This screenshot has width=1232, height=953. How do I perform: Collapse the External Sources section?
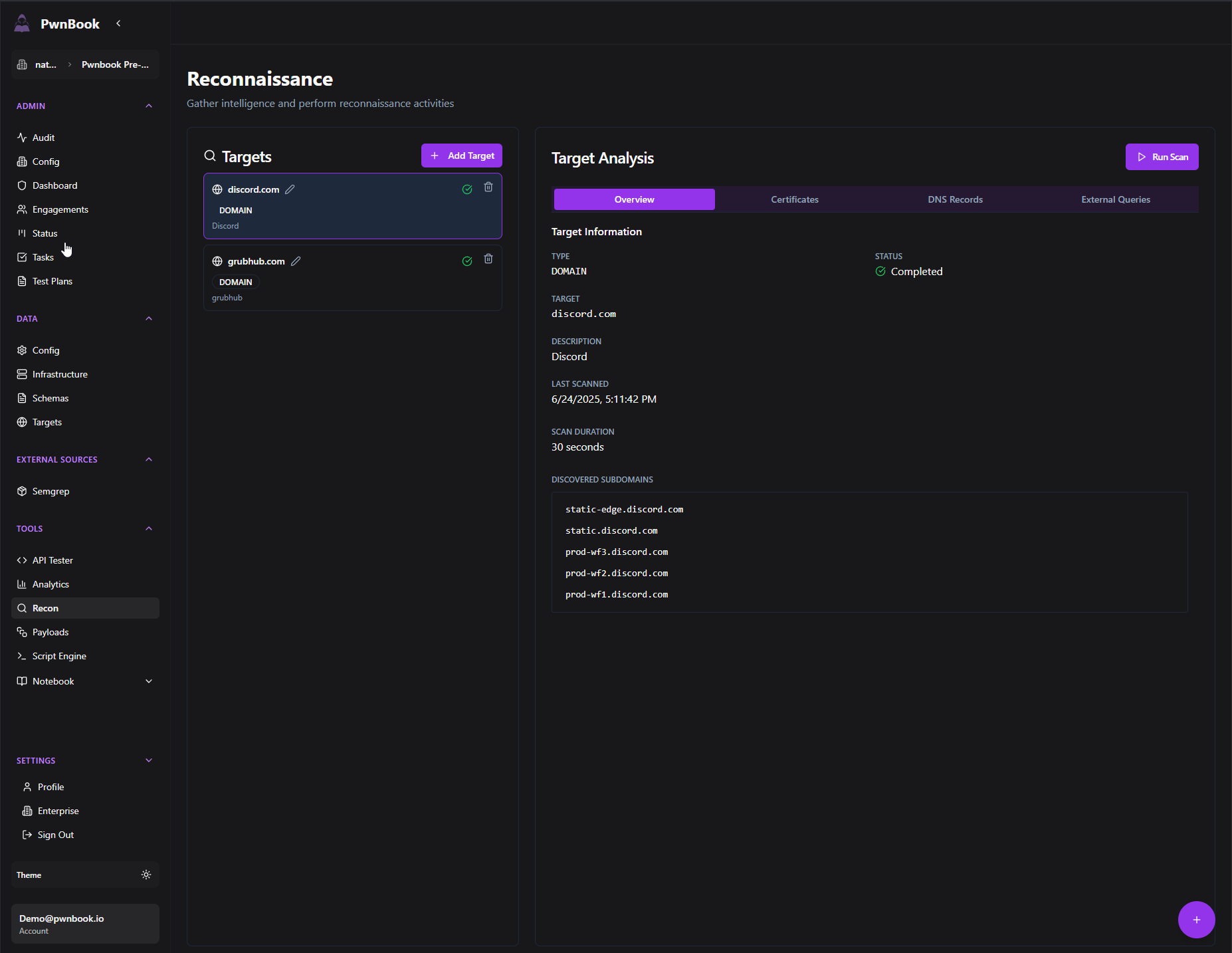[149, 459]
